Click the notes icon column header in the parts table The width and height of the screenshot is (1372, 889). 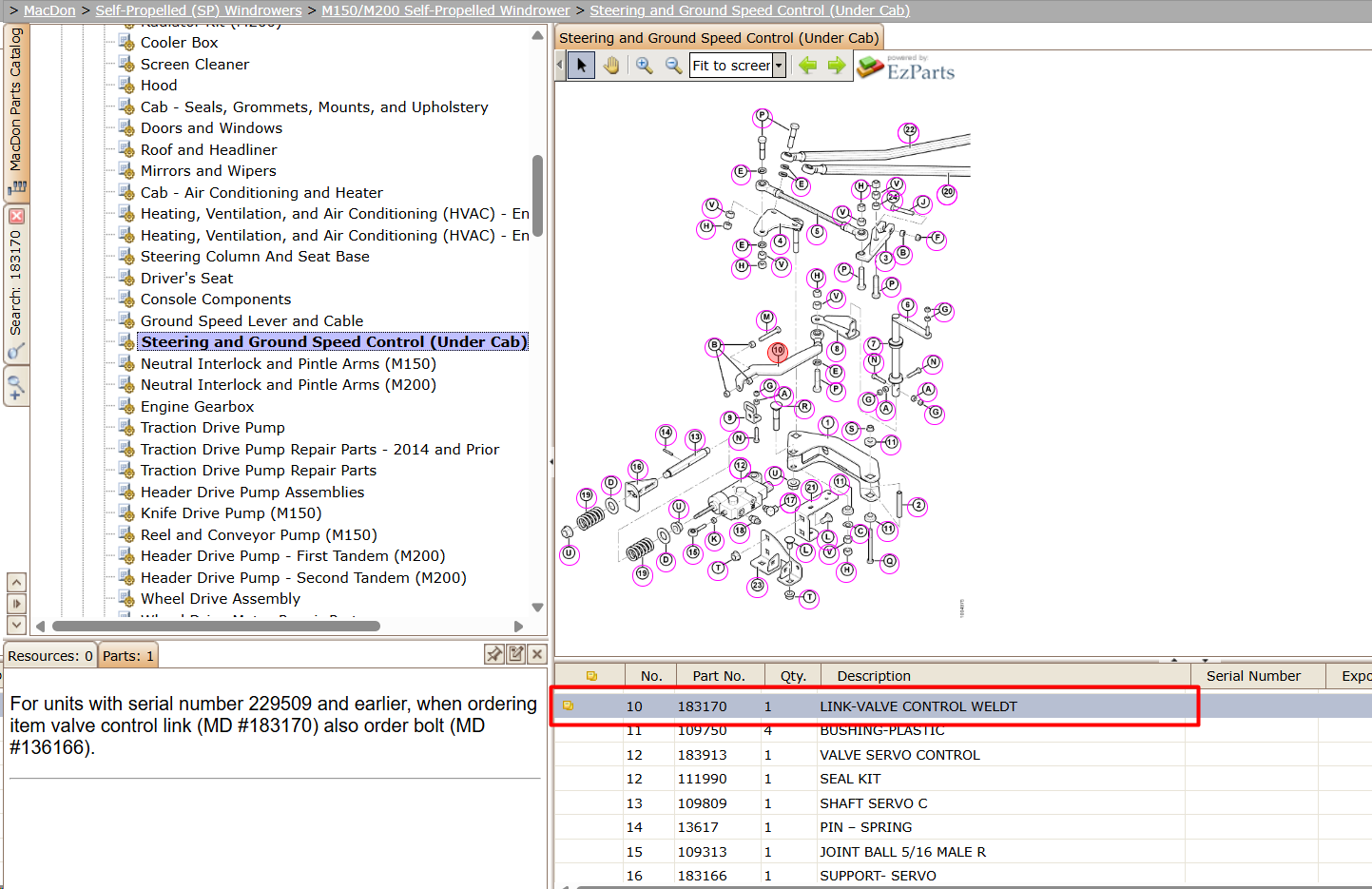pos(591,676)
